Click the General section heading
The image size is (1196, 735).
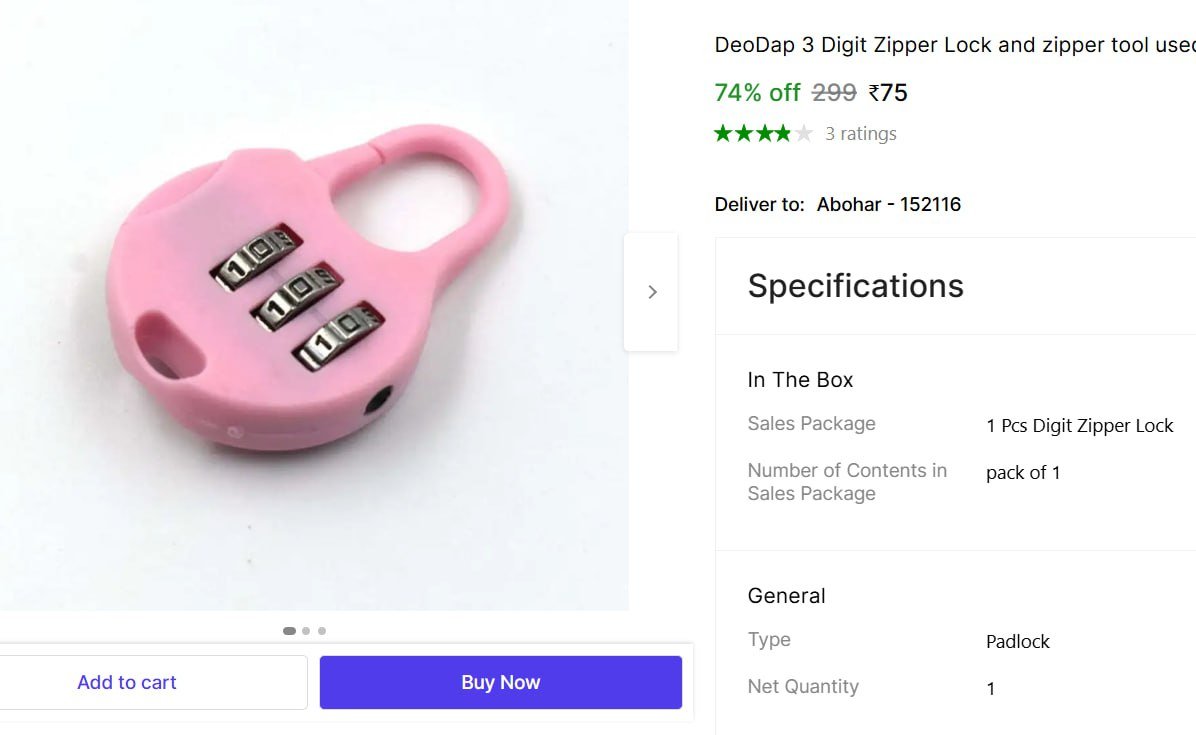[x=786, y=596]
